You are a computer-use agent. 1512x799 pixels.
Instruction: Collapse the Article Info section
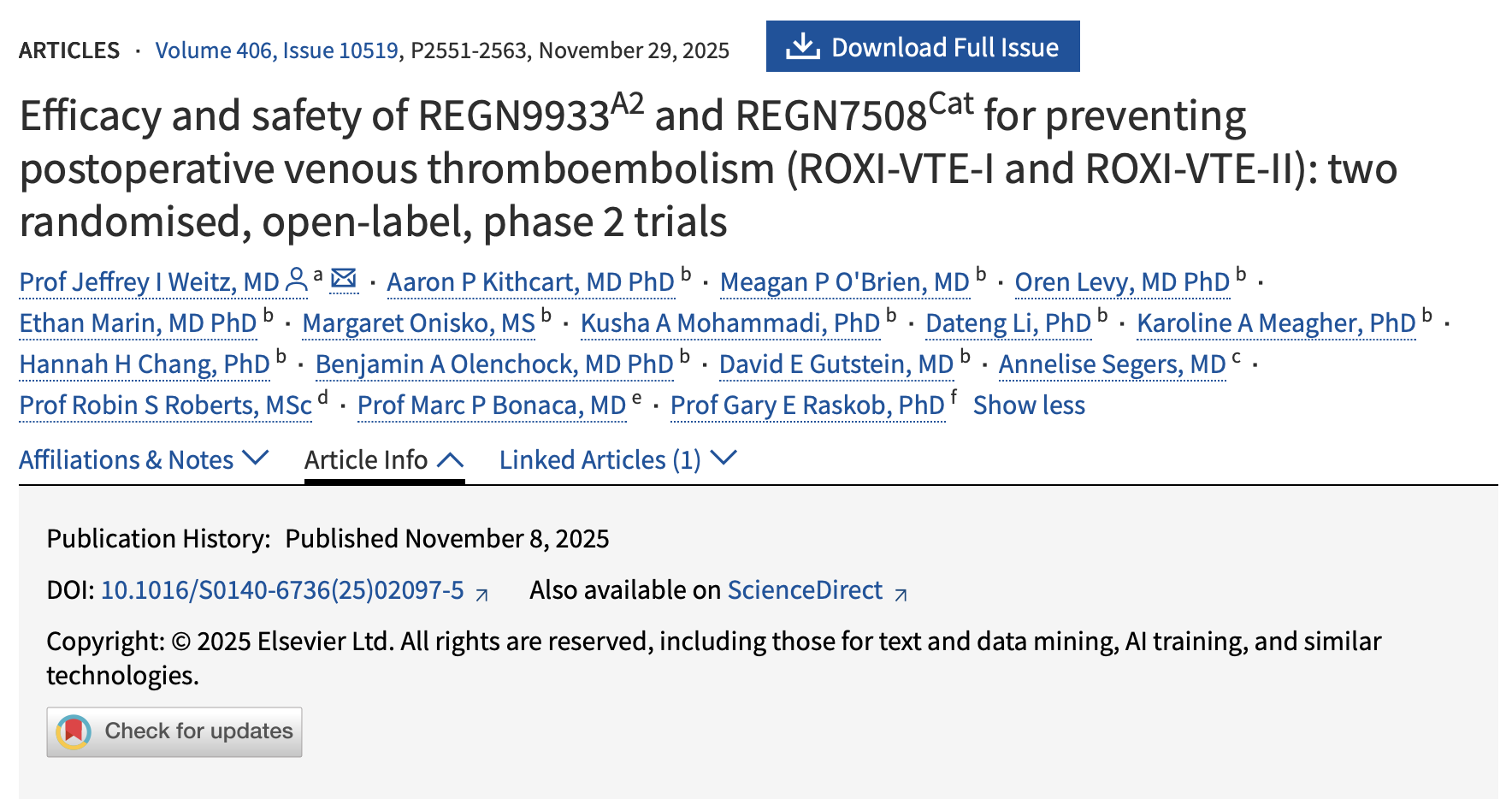pyautogui.click(x=384, y=459)
